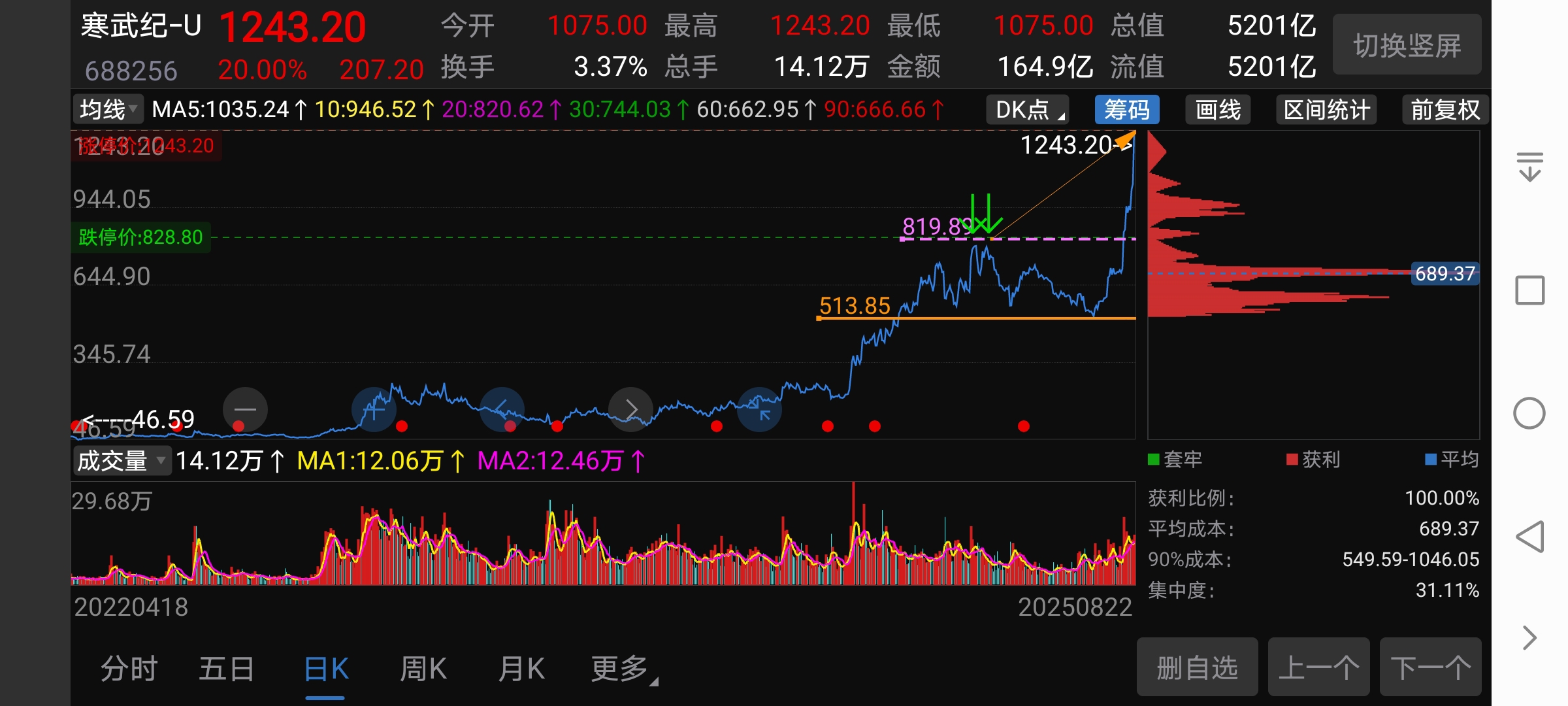
Task: Tap the 换手 3.37% turnover value
Action: 610,67
